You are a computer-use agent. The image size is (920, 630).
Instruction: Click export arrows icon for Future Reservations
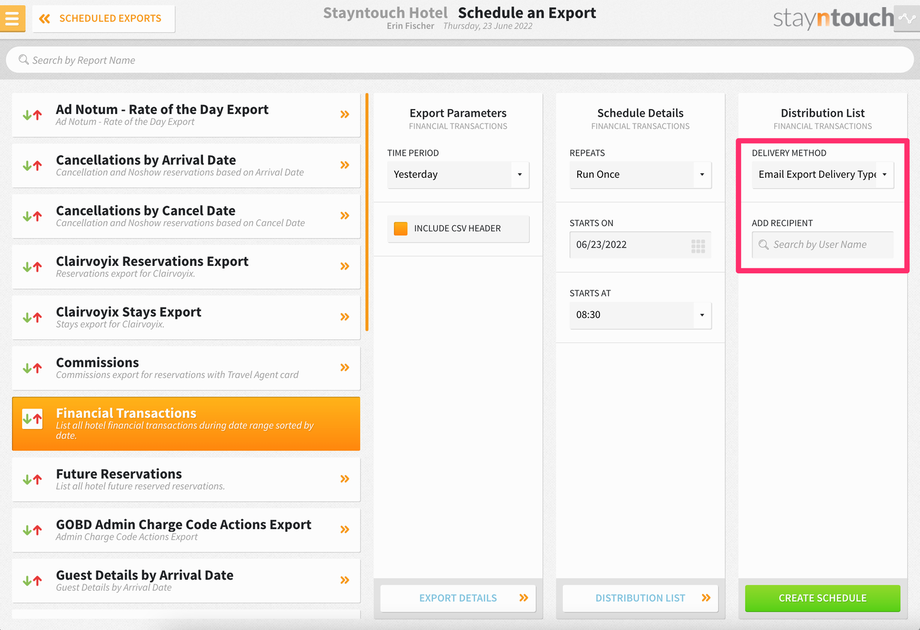coord(32,479)
